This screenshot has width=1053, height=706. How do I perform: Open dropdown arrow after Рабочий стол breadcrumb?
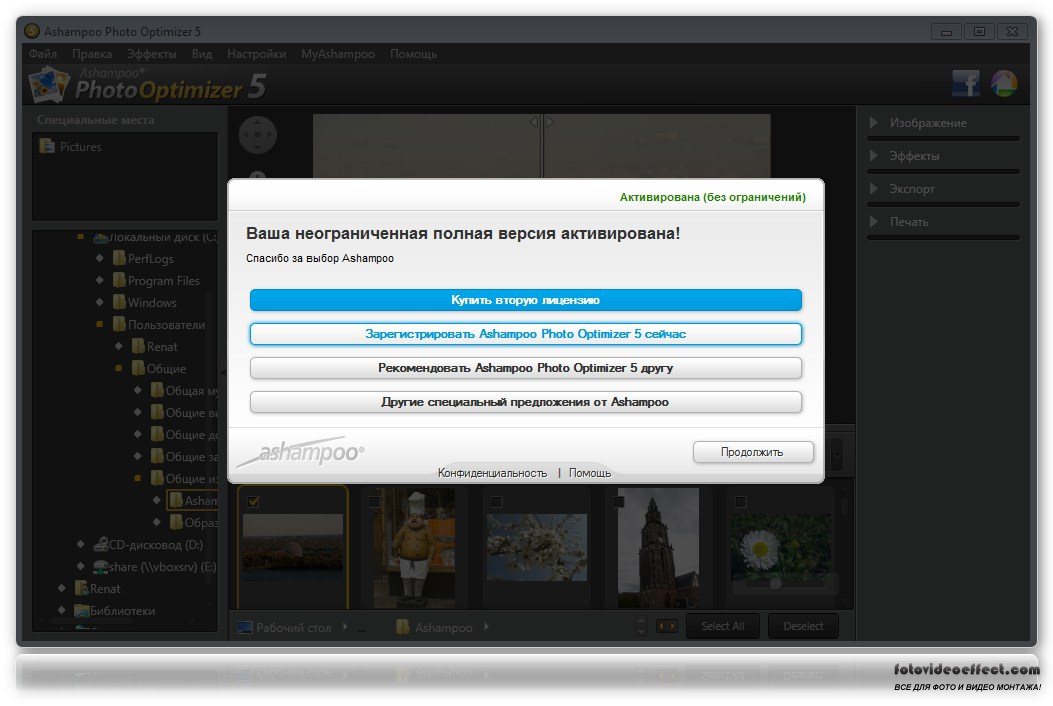[x=345, y=627]
